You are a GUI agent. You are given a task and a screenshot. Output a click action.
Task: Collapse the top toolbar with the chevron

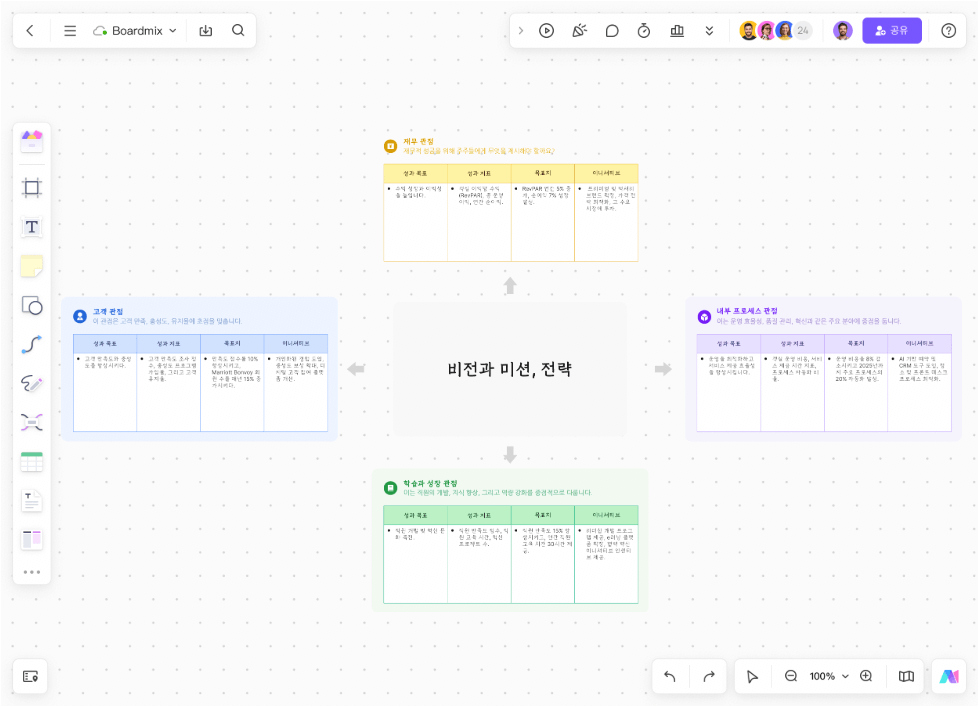(x=521, y=31)
